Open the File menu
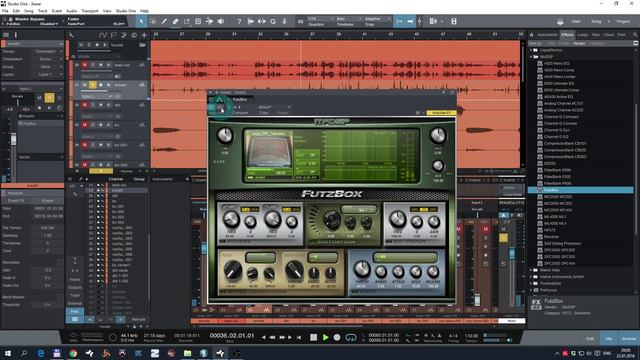This screenshot has width=640, height=360. 5,11
